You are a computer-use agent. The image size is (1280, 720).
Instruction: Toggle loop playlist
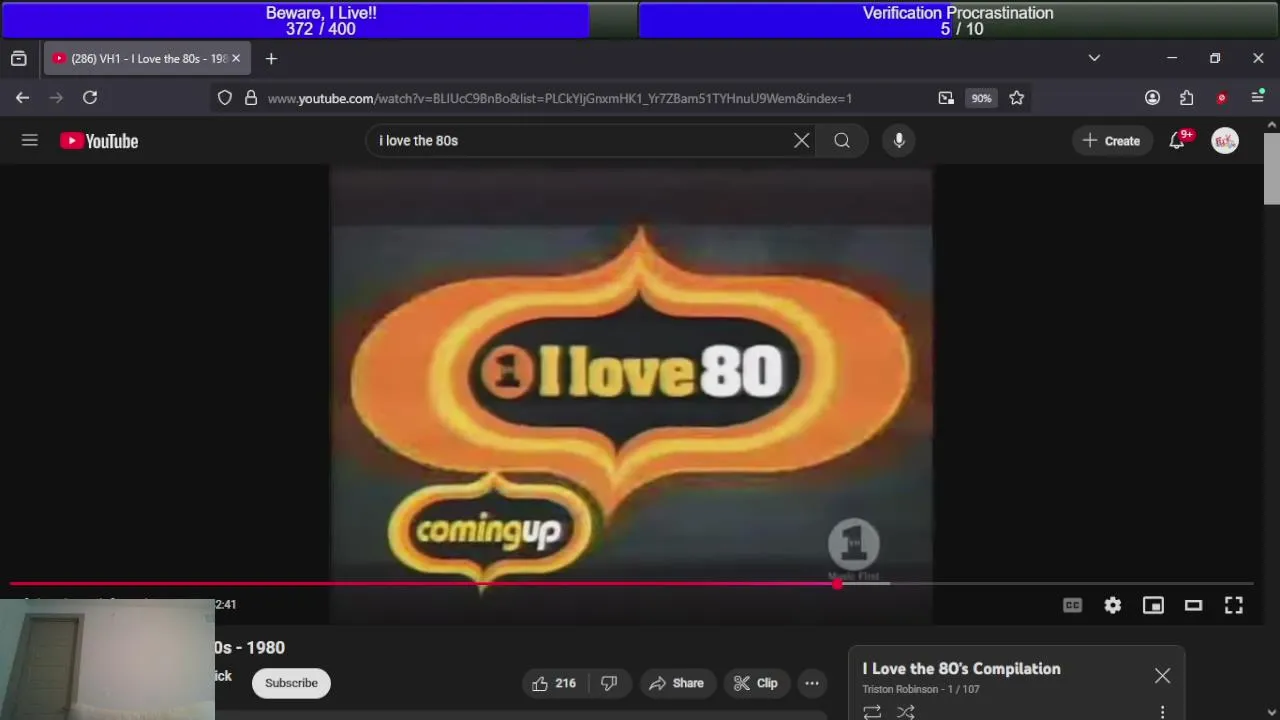872,712
